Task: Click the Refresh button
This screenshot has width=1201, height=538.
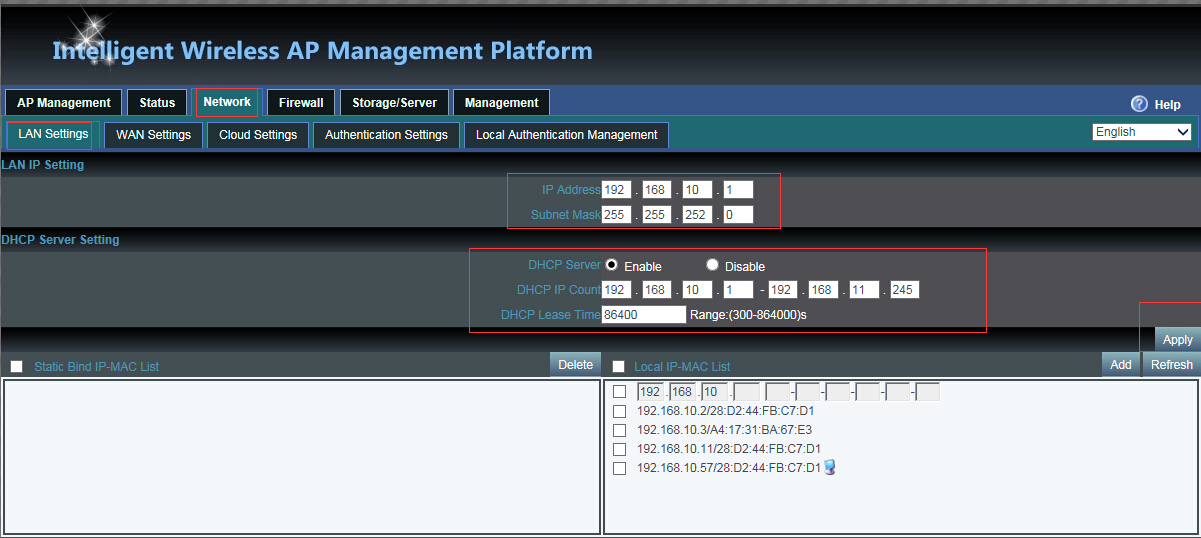Action: coord(1172,365)
